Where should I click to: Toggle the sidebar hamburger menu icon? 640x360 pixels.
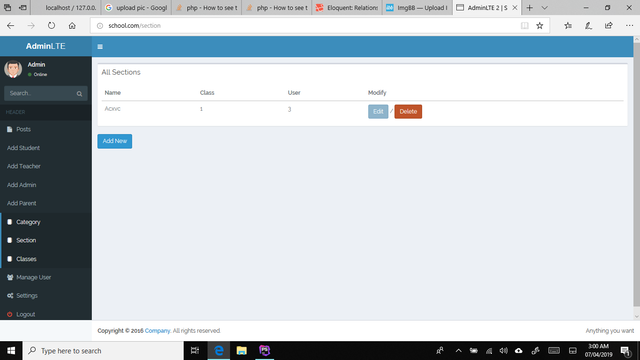pyautogui.click(x=100, y=47)
